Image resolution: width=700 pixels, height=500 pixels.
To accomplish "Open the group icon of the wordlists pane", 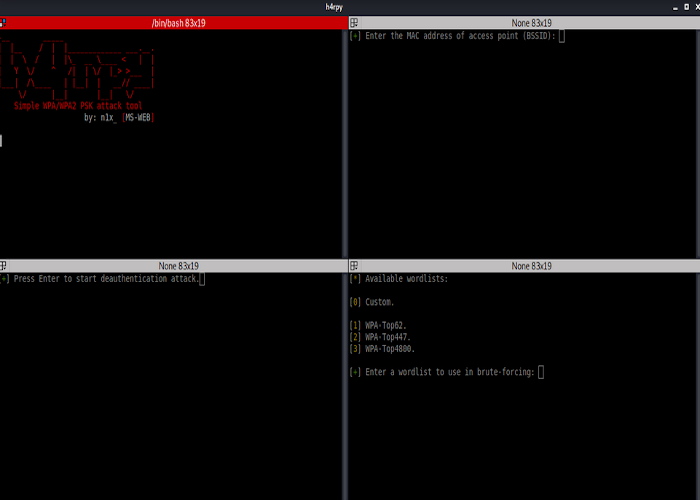I will (354, 266).
